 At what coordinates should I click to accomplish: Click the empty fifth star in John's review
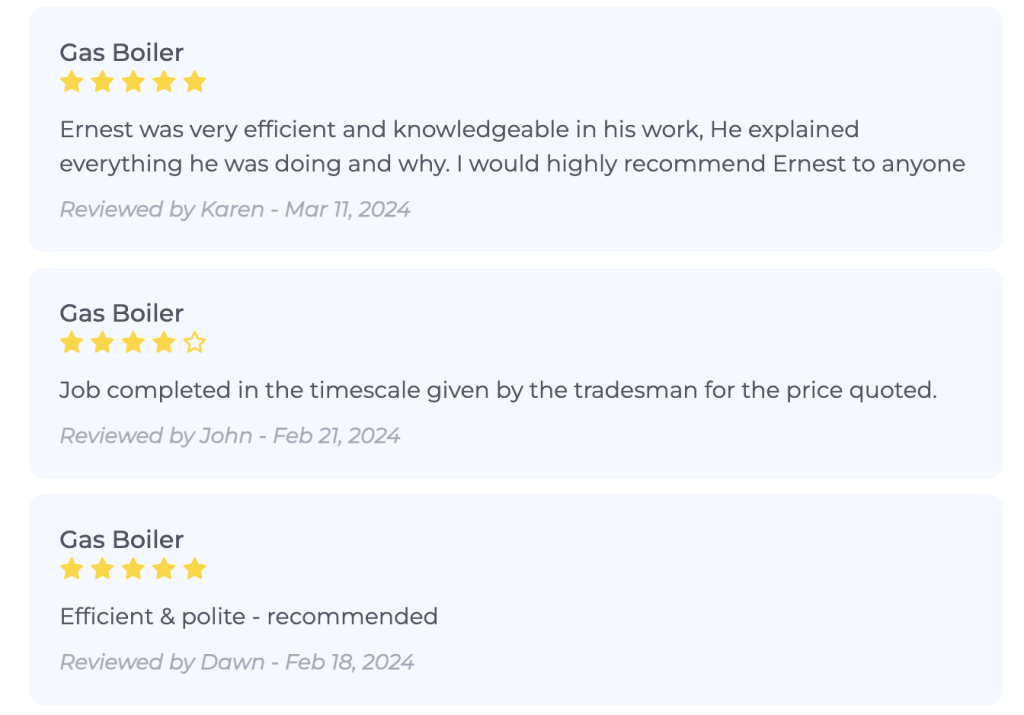point(195,343)
